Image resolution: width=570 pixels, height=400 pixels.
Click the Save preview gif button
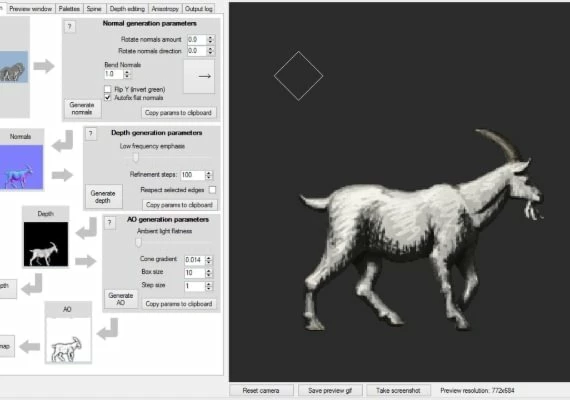click(x=330, y=391)
